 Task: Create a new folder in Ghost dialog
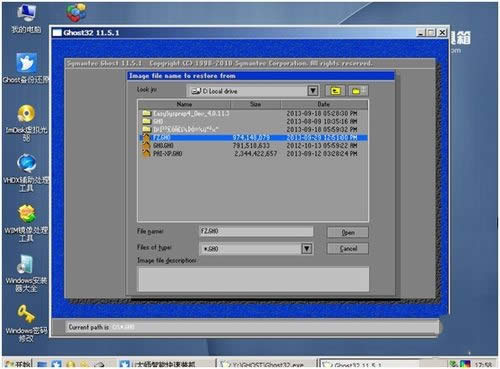[x=357, y=91]
